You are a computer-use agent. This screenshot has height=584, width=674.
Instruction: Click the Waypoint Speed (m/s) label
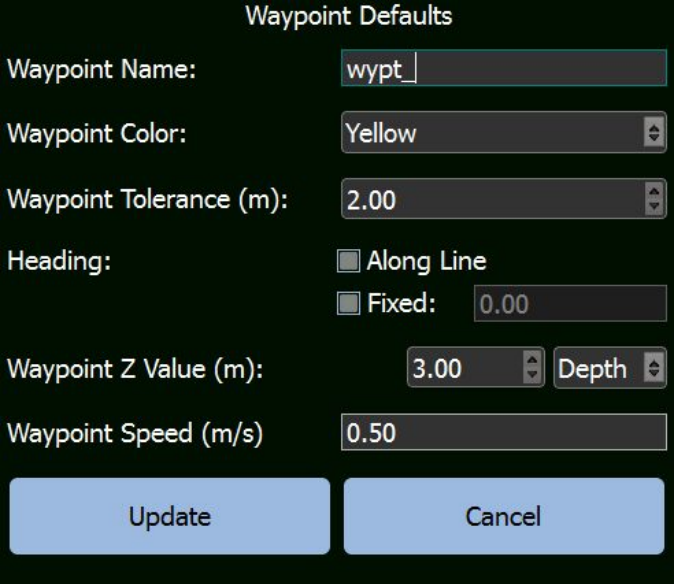click(135, 433)
